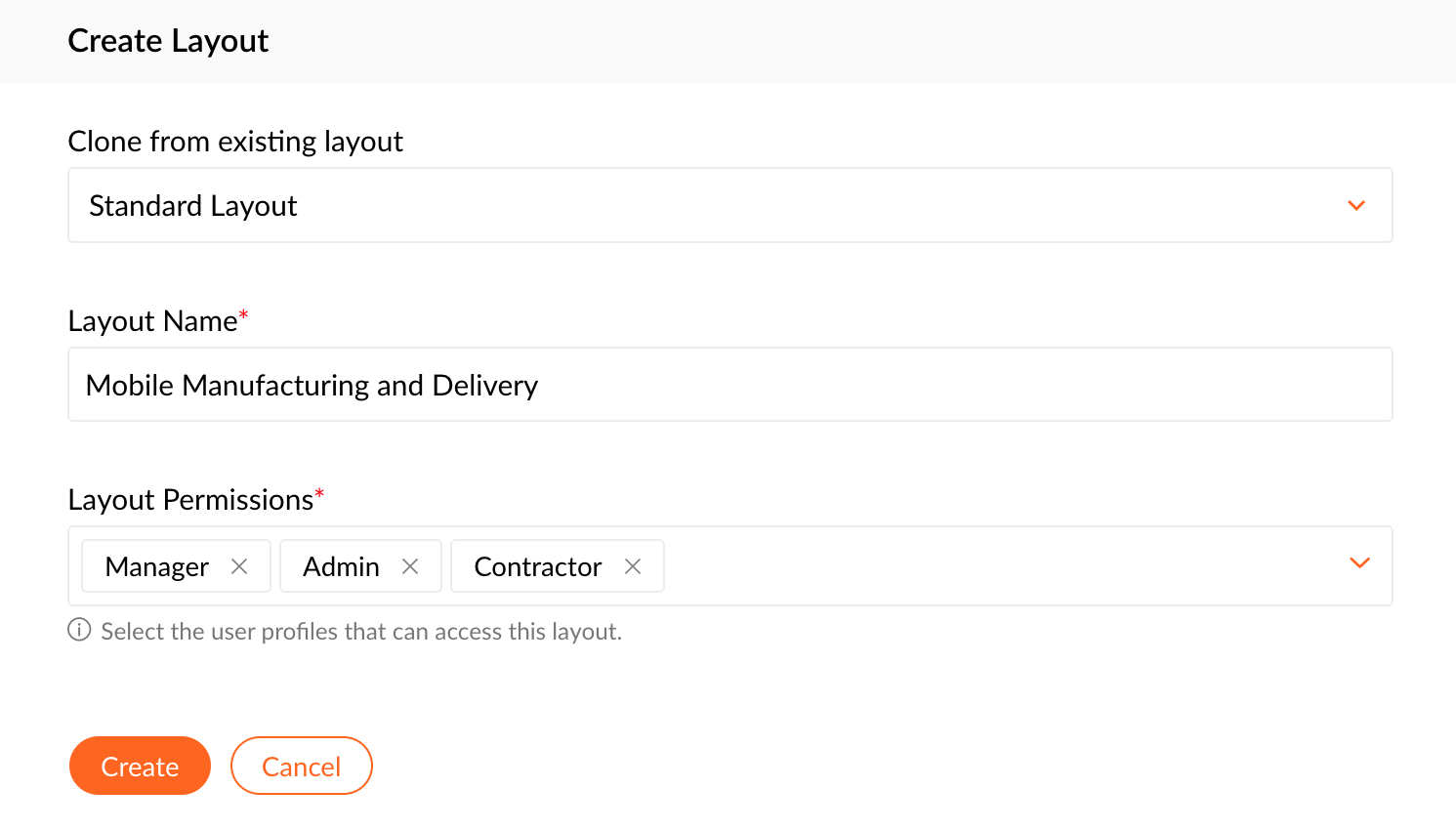1456x830 pixels.
Task: Click the Create Layout heading
Action: [168, 41]
